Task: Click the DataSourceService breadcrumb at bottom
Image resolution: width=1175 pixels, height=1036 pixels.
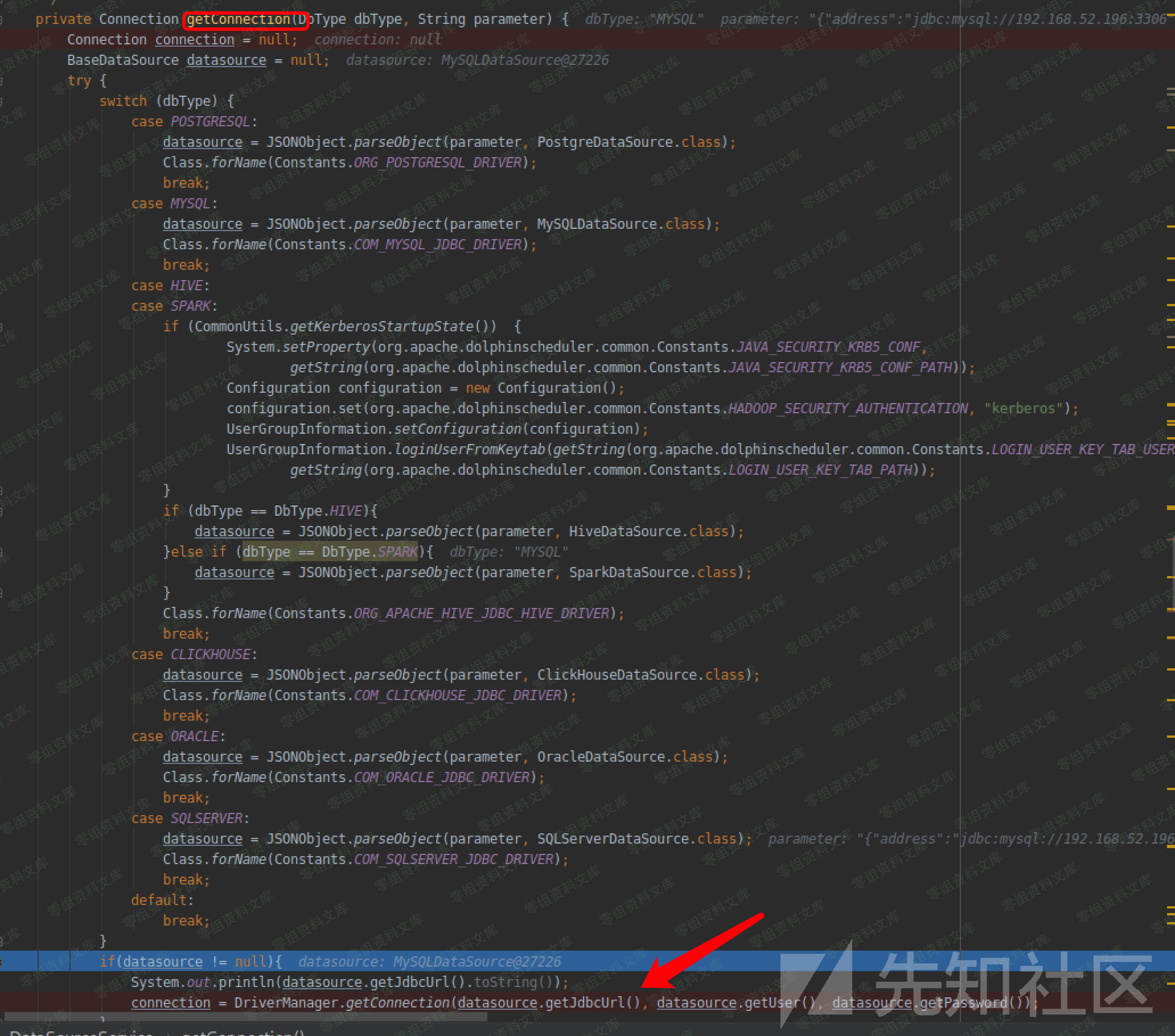Action: point(80,1033)
